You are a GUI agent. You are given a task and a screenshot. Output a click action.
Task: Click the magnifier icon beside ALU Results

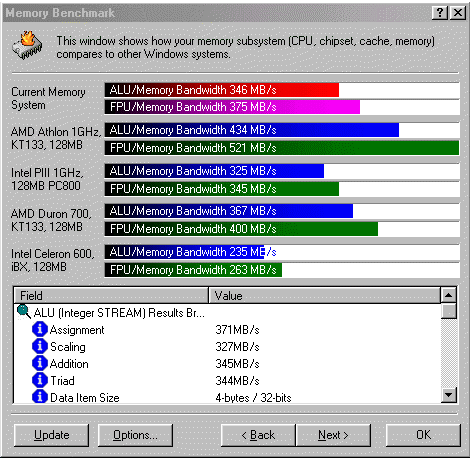(24, 312)
